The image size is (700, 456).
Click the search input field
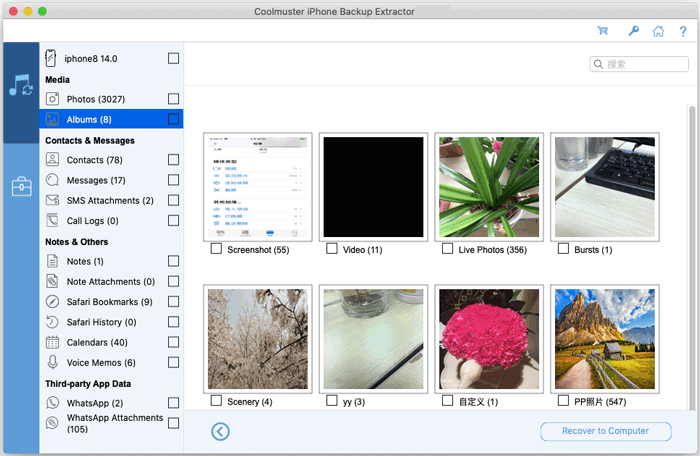pos(639,64)
